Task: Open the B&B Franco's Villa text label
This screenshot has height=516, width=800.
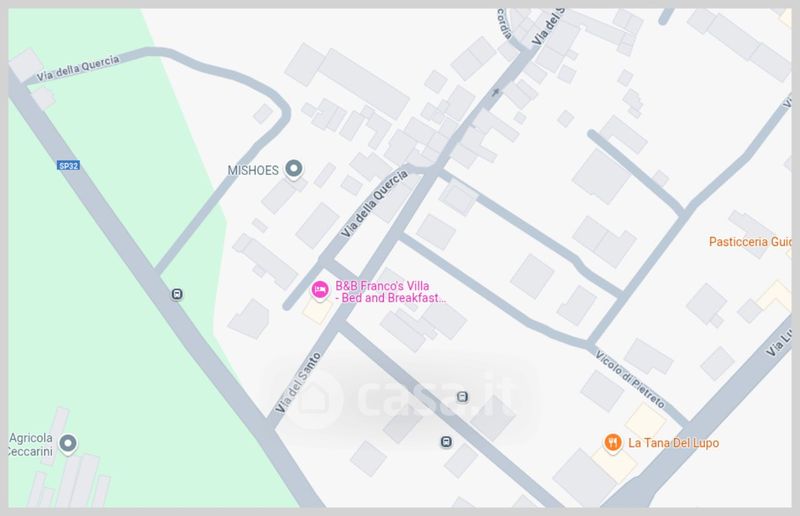Action: [390, 292]
